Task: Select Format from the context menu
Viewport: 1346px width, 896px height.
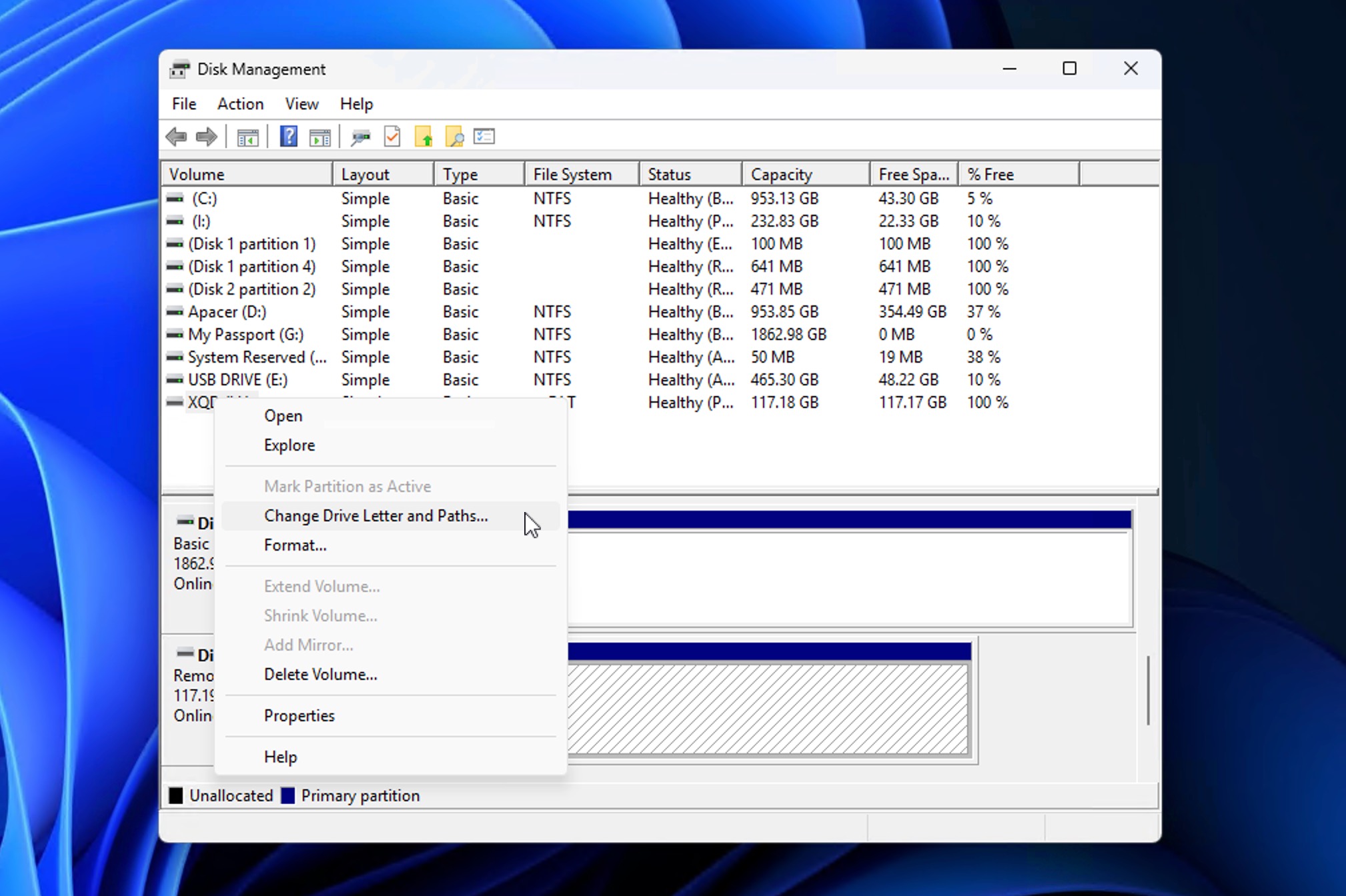Action: coord(295,545)
